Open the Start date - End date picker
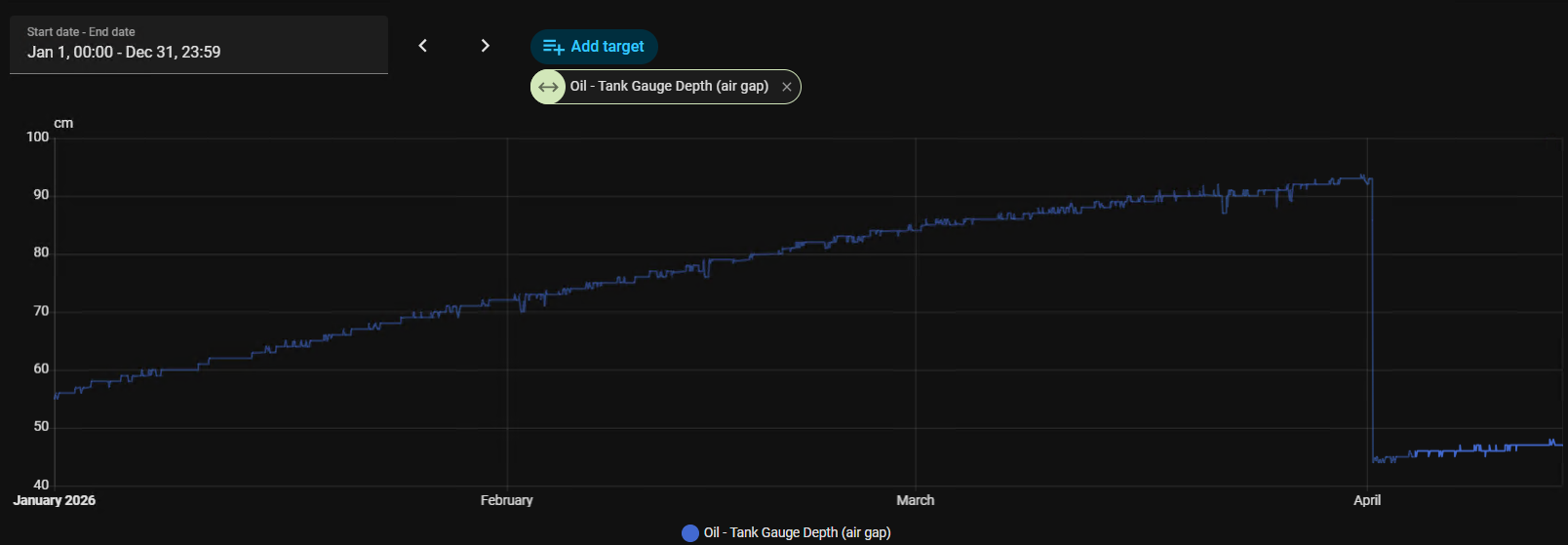This screenshot has width=1568, height=545. click(x=199, y=45)
